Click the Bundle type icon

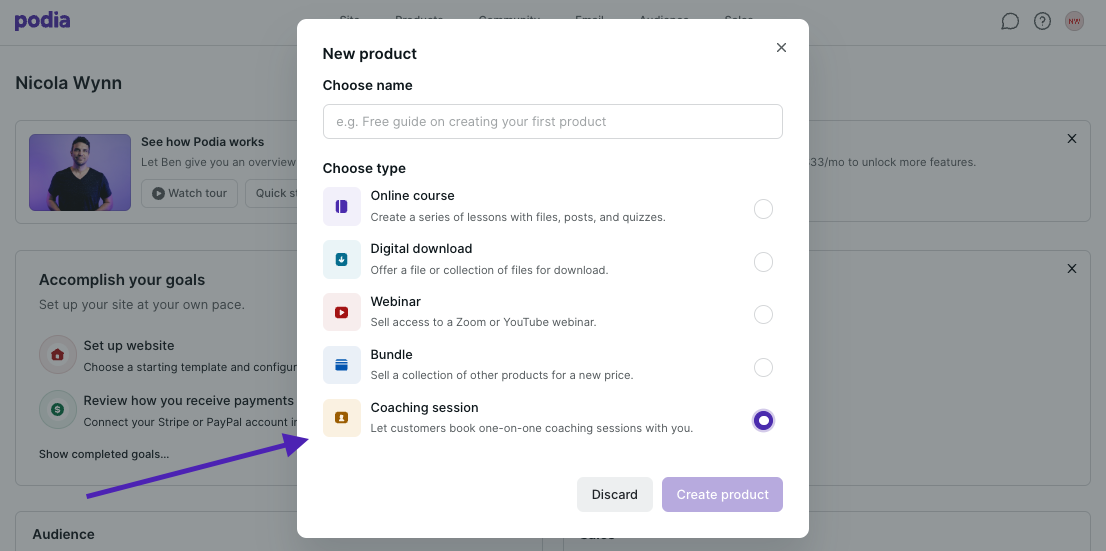[341, 365]
